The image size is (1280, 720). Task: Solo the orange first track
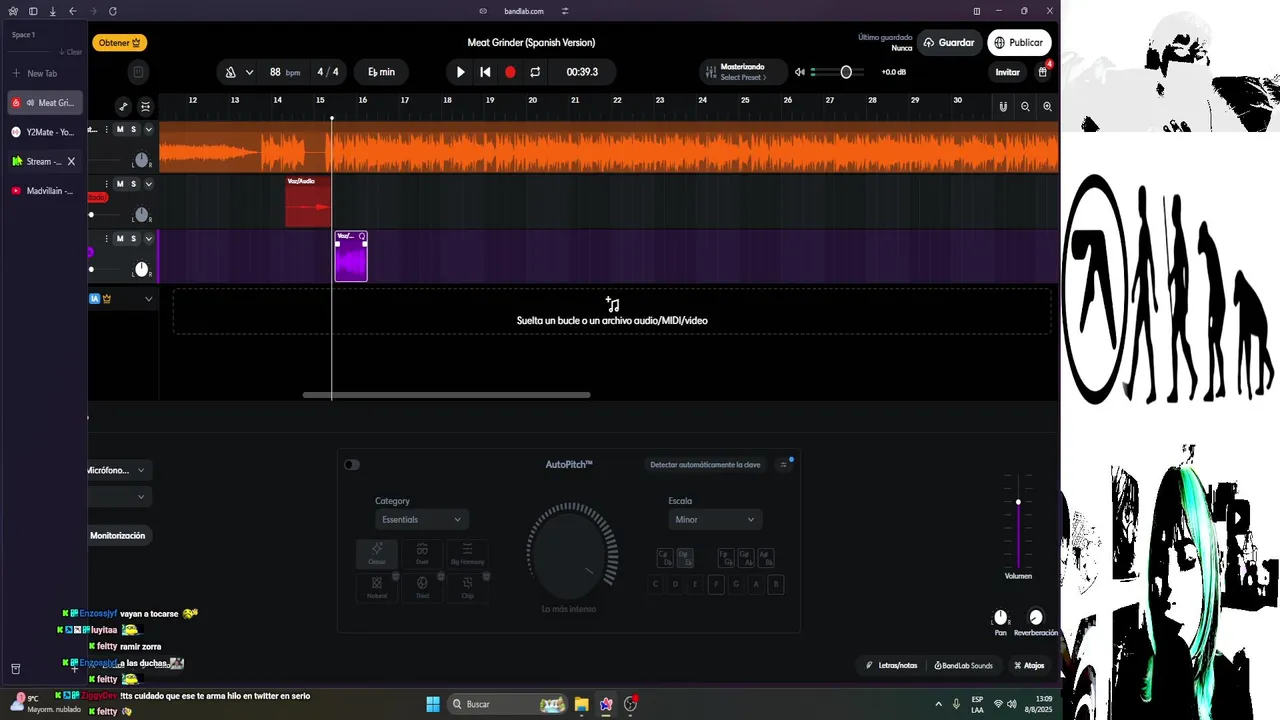point(134,130)
